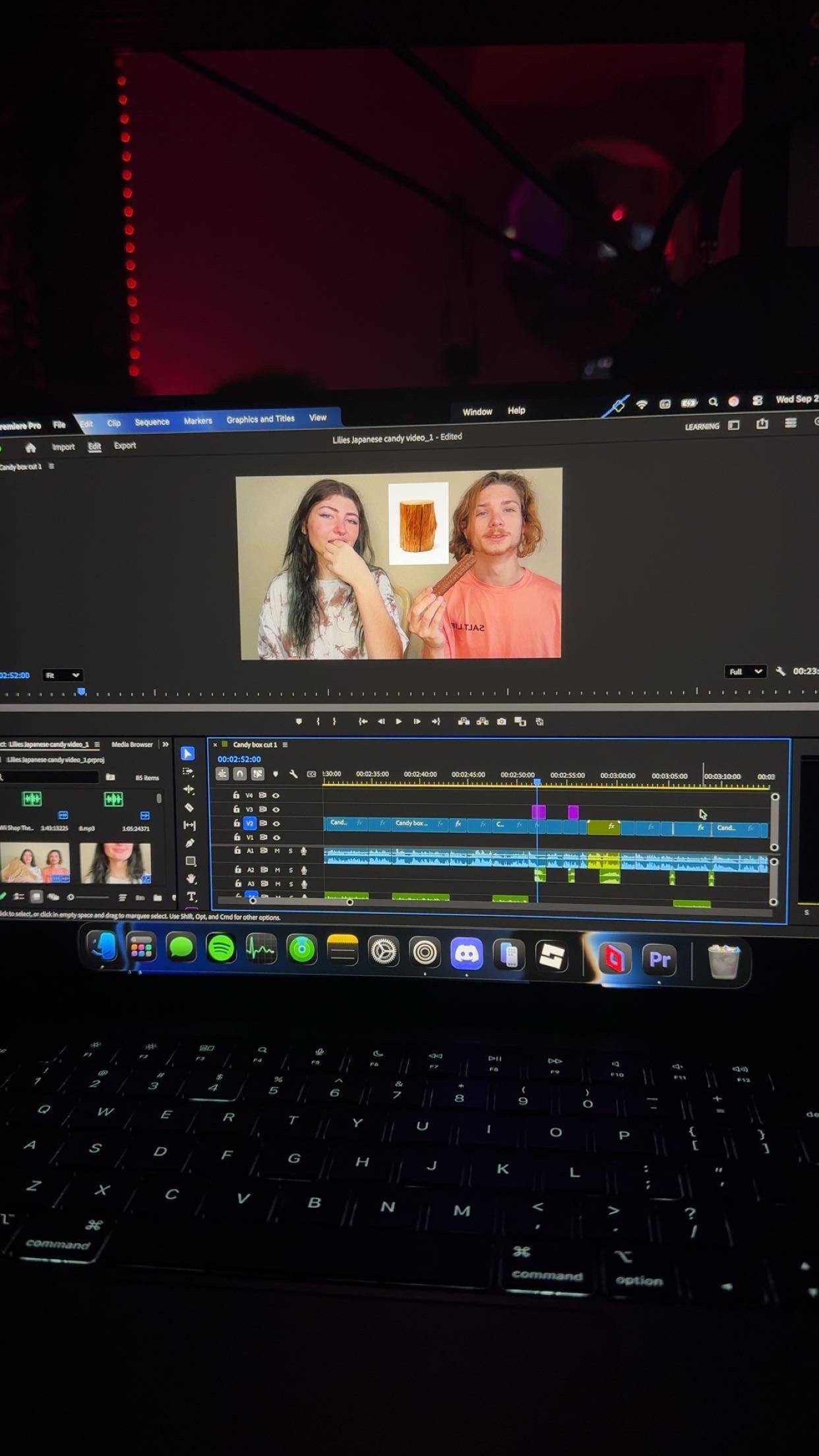This screenshot has height=1456, width=819.
Task: Hide track V3 with its eye icon
Action: click(276, 809)
